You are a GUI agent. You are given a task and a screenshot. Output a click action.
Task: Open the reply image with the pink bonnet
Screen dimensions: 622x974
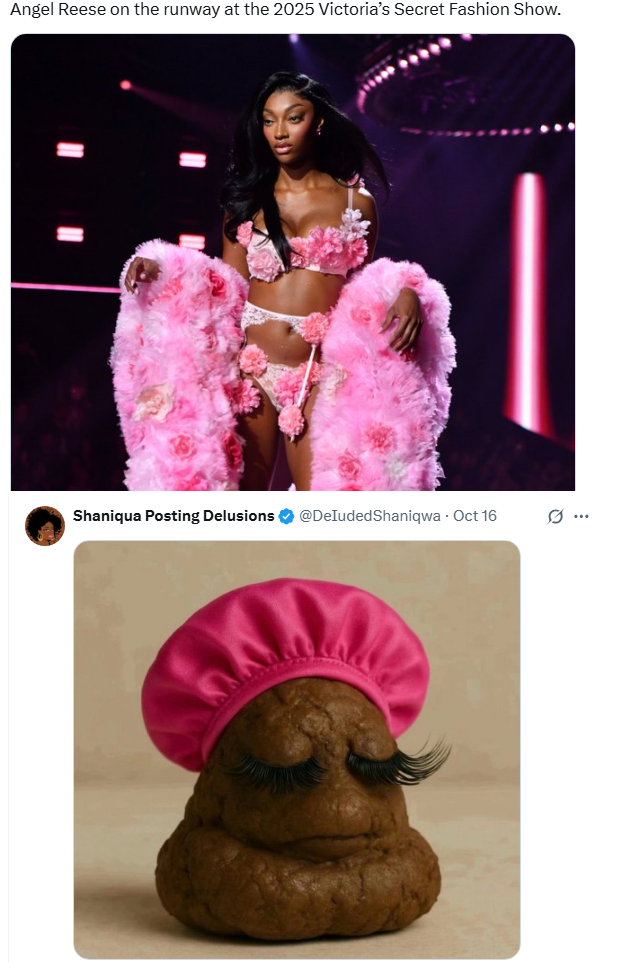coord(297,750)
